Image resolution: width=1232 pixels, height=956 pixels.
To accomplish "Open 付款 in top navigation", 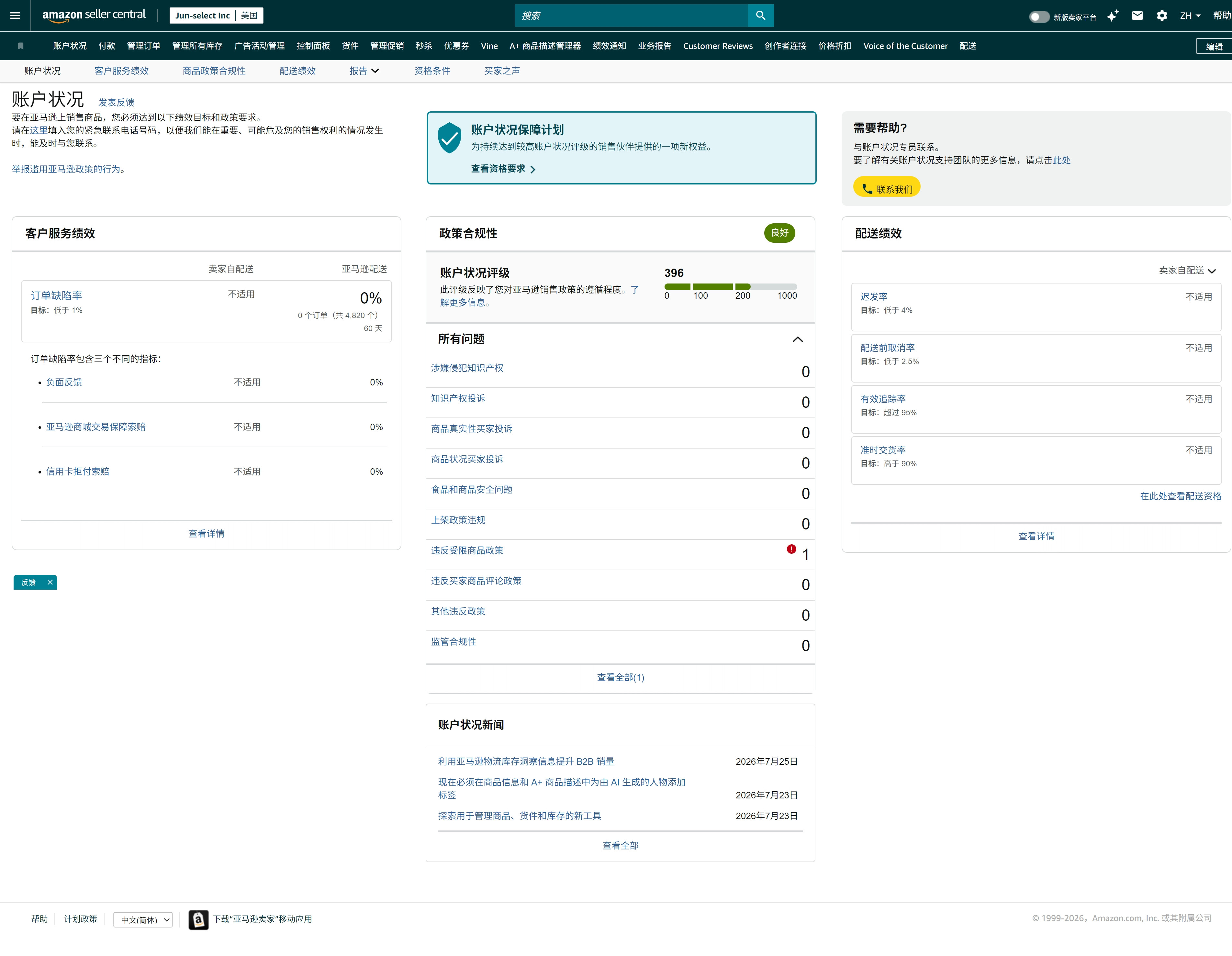I will (106, 46).
